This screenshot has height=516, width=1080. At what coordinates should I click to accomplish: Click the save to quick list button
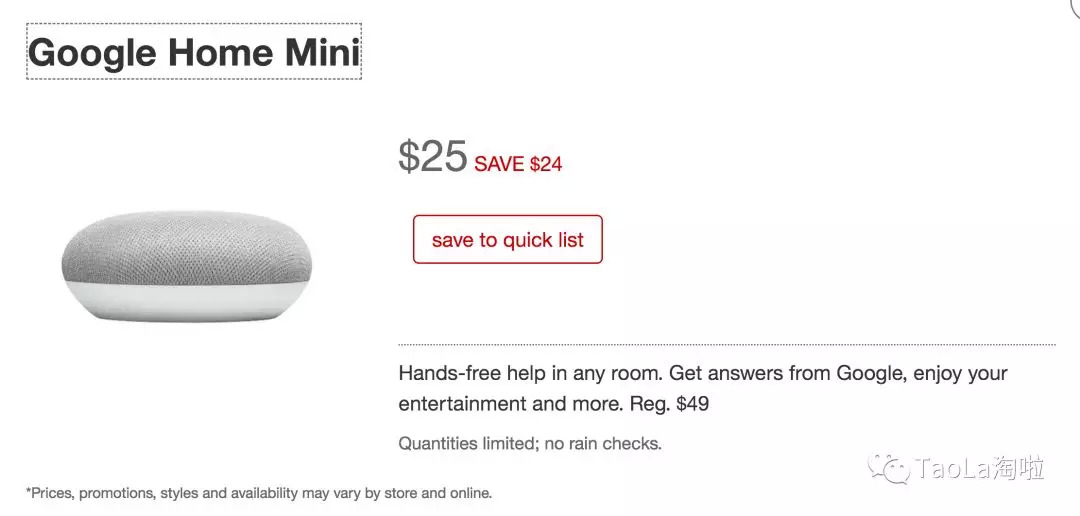point(507,240)
